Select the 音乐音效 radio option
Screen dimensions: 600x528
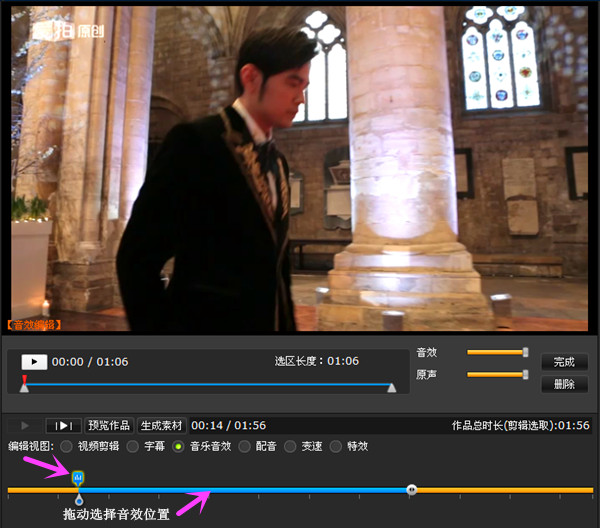pyautogui.click(x=178, y=446)
